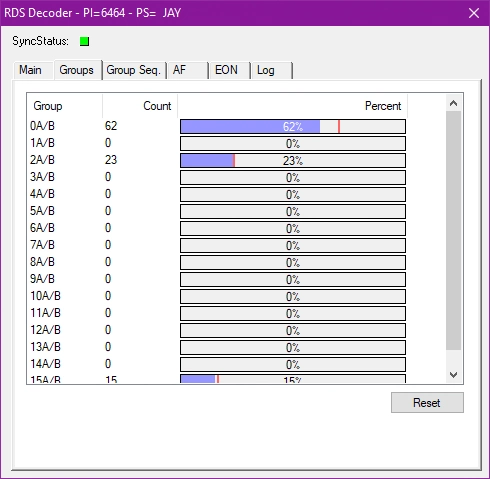Click the green SyncStatus indicator
The height and width of the screenshot is (479, 490).
[84, 41]
